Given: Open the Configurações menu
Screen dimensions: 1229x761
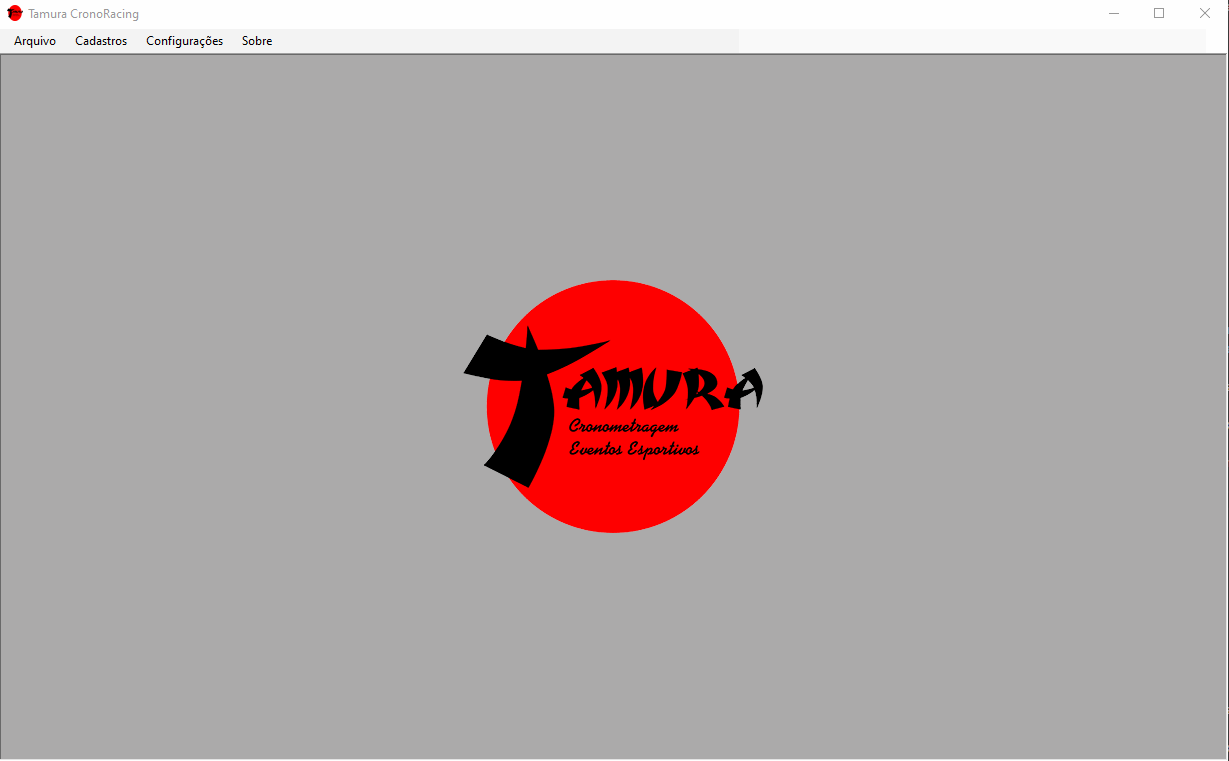Looking at the screenshot, I should tap(184, 41).
